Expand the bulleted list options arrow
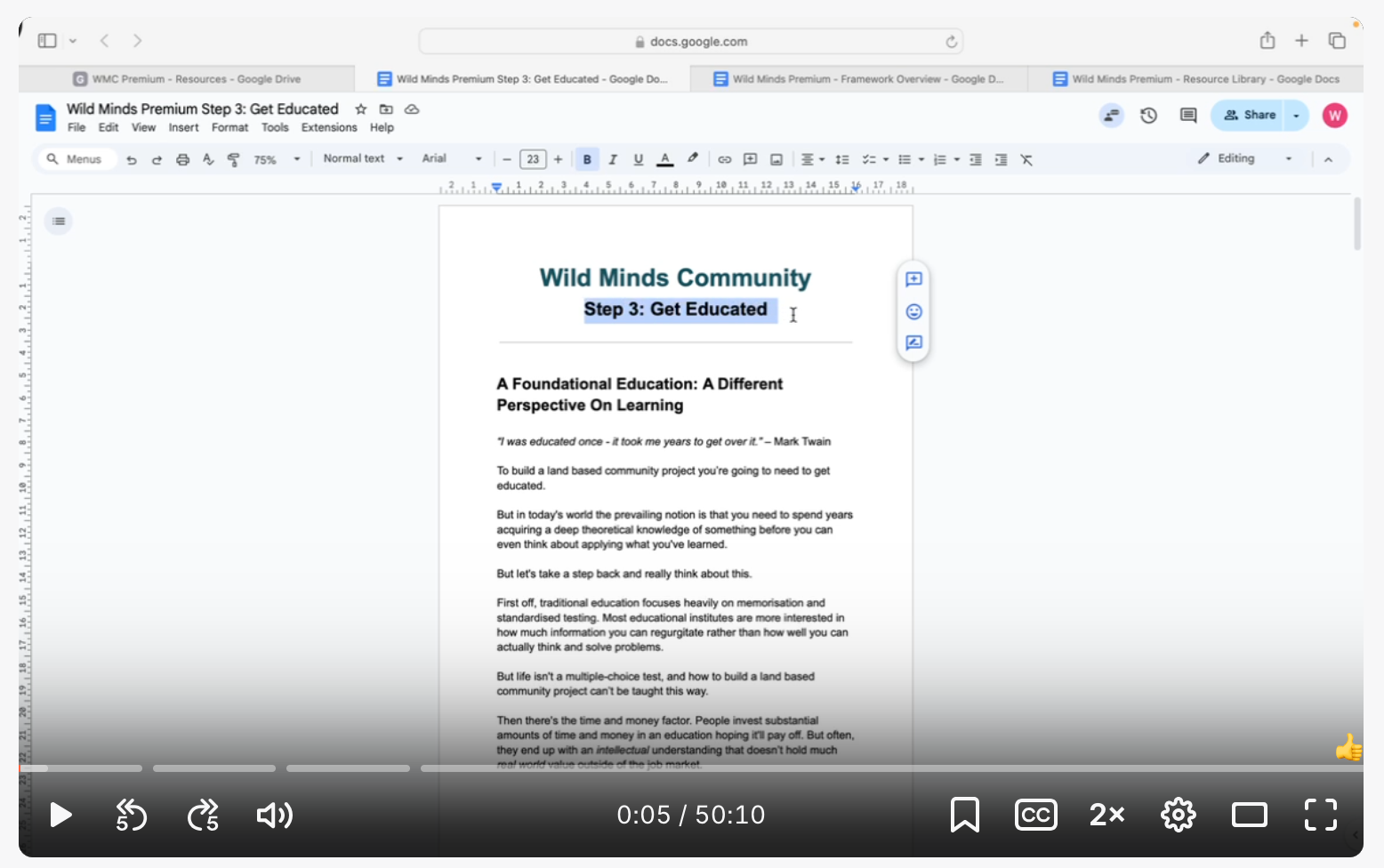 click(x=921, y=160)
